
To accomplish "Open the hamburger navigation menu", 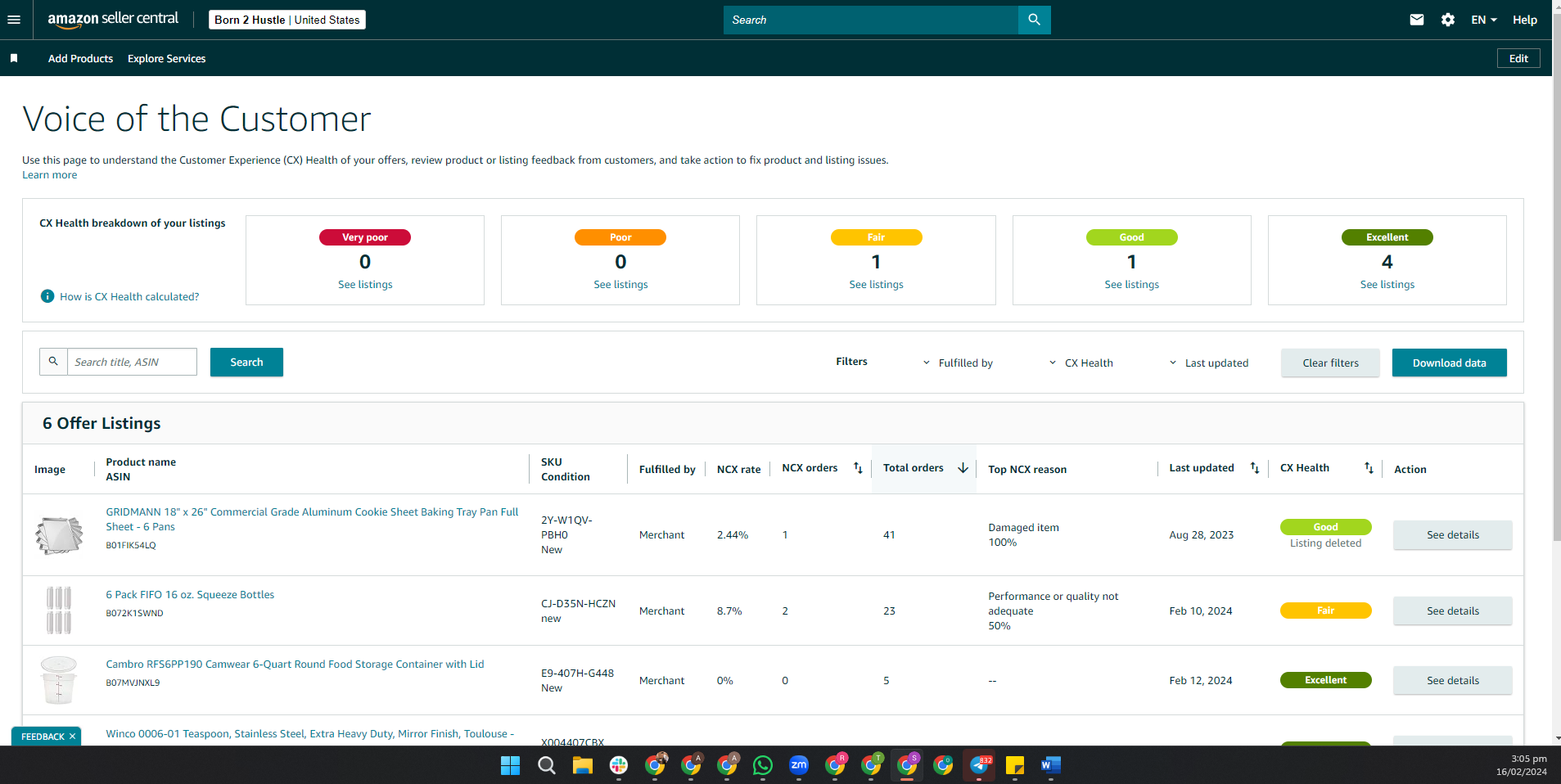I will tap(14, 20).
